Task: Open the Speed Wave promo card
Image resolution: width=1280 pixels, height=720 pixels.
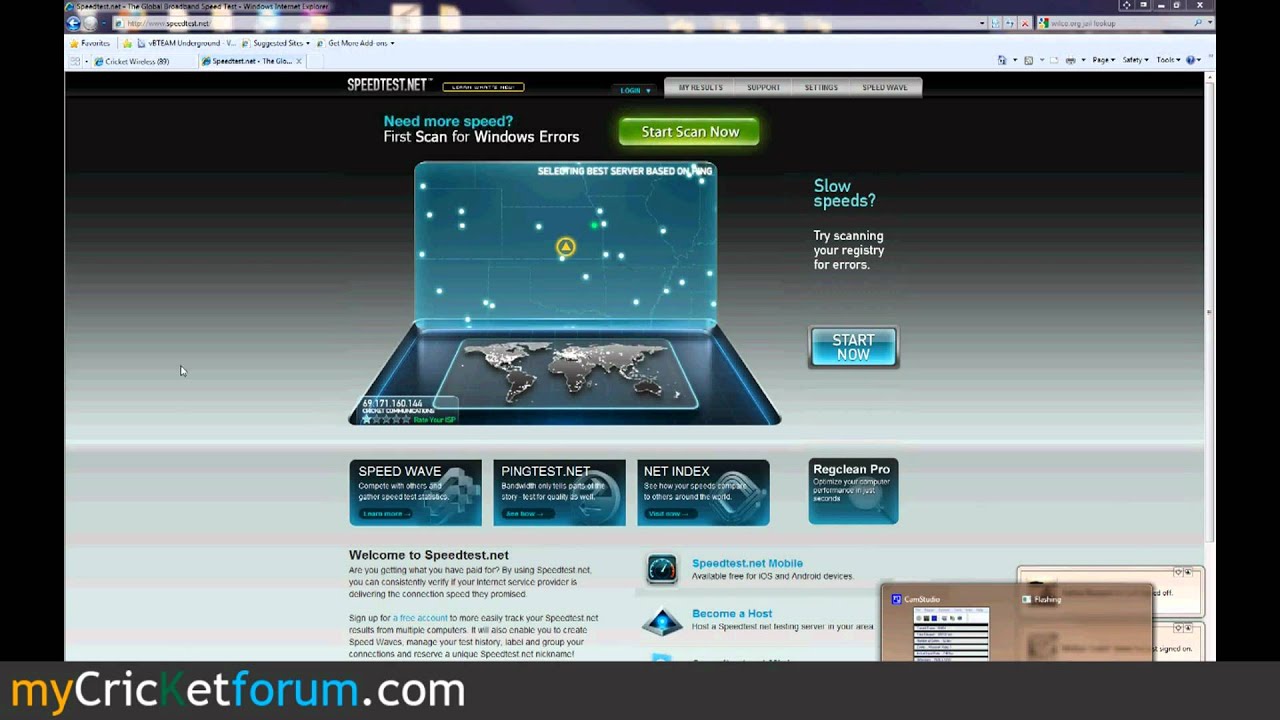Action: 415,492
